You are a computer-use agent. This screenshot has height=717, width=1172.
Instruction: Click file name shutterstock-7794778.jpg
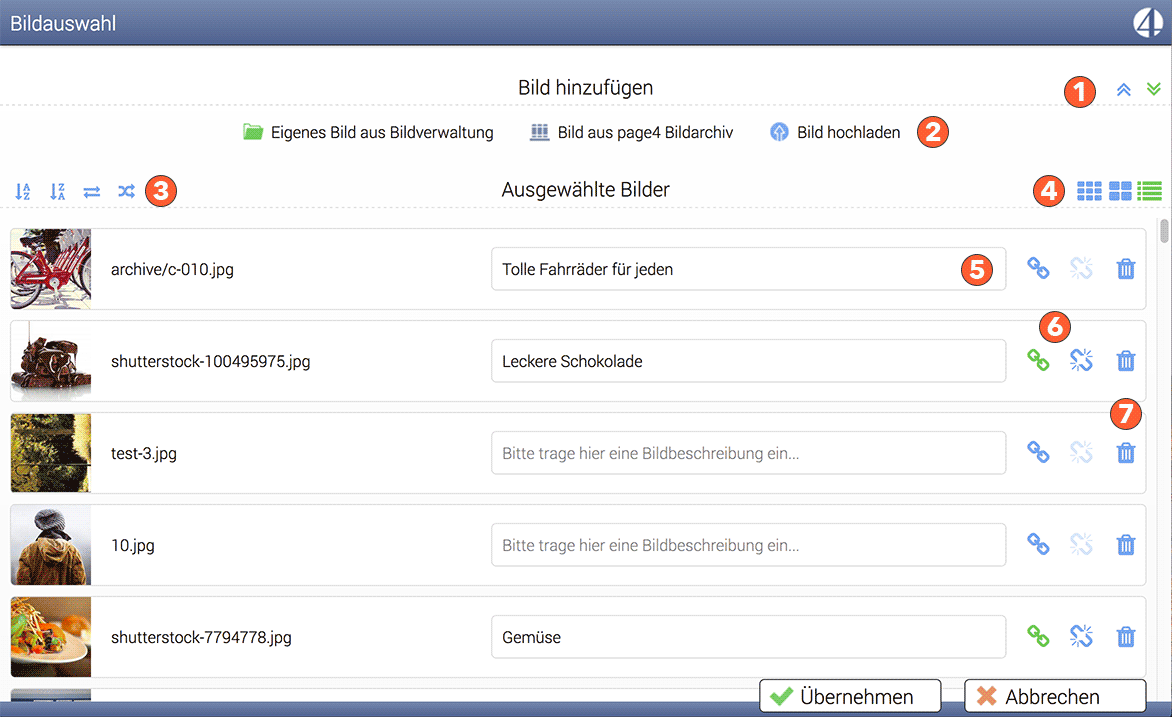point(201,637)
